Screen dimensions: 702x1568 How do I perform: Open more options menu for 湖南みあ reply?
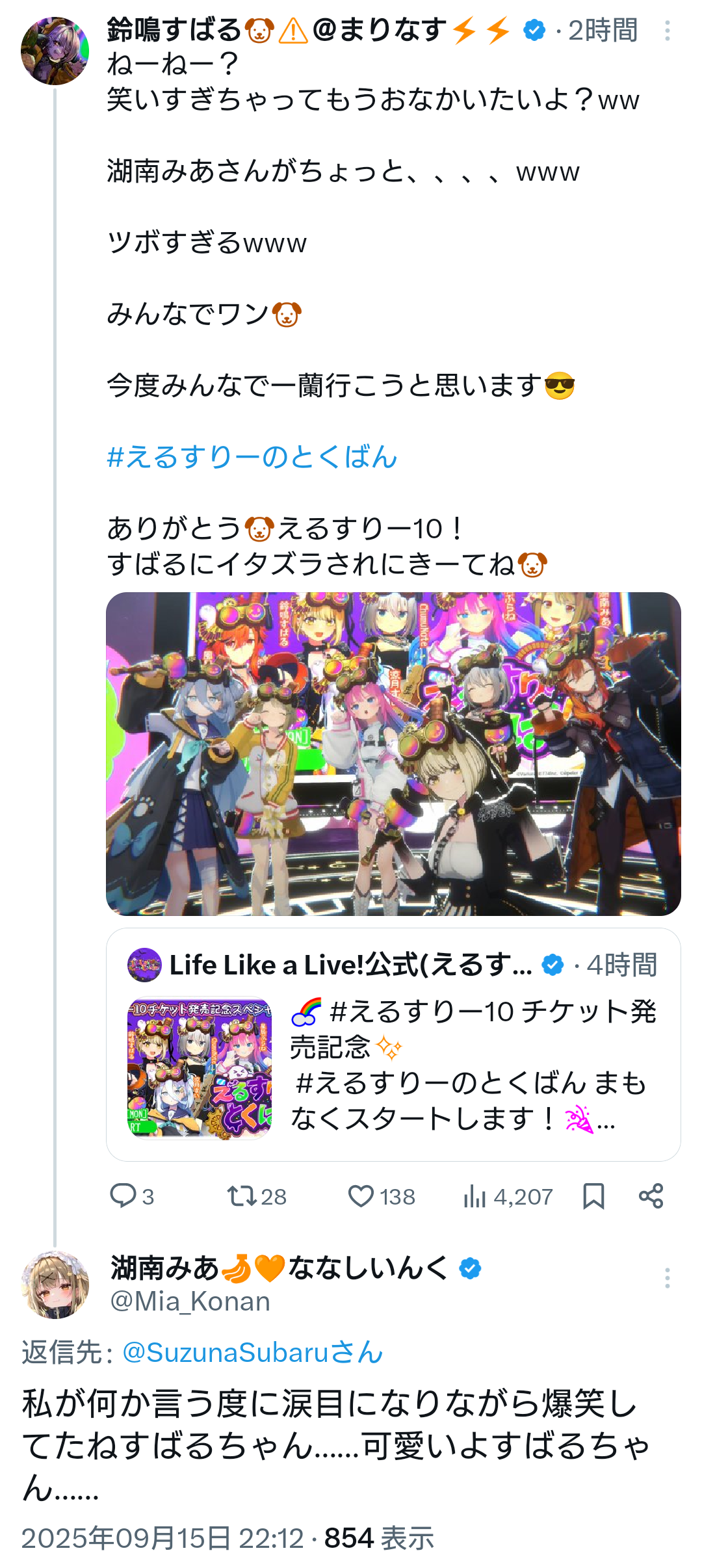[667, 1277]
